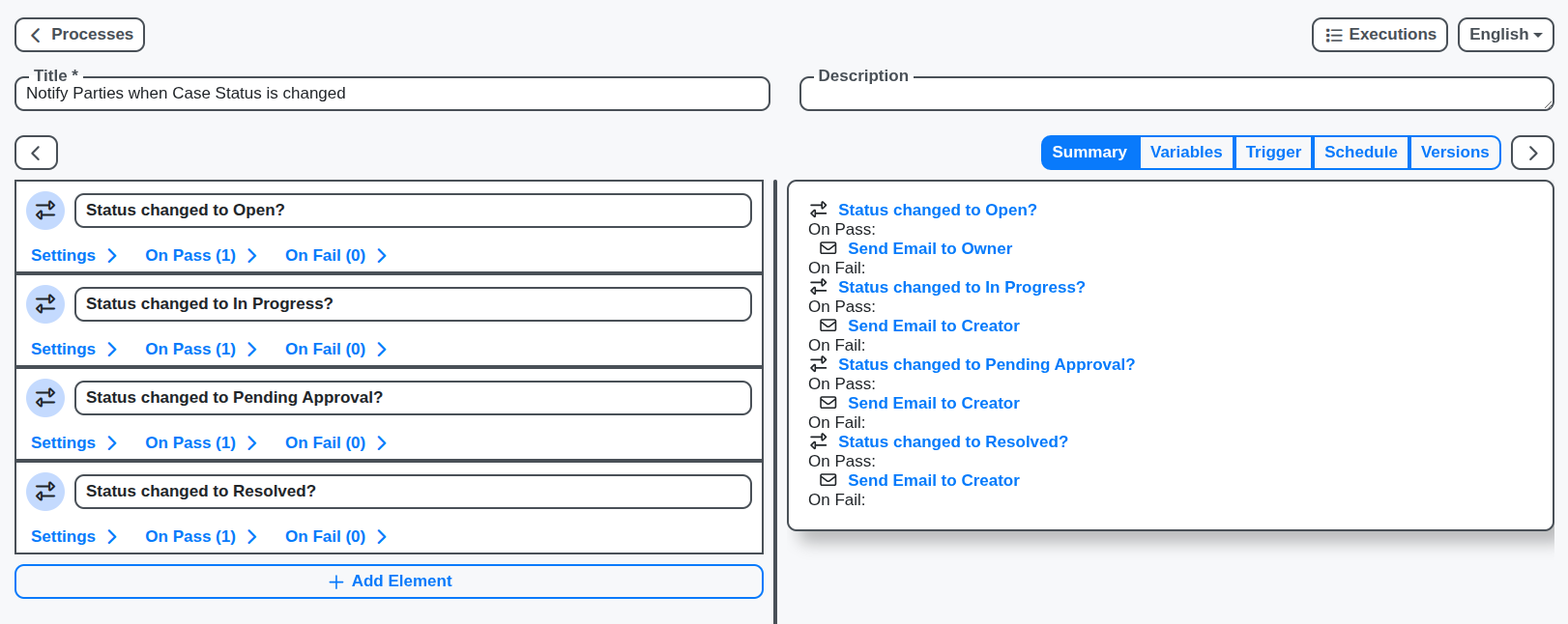Open the 'Send Email to Owner' summary link
The height and width of the screenshot is (624, 1568).
[929, 248]
